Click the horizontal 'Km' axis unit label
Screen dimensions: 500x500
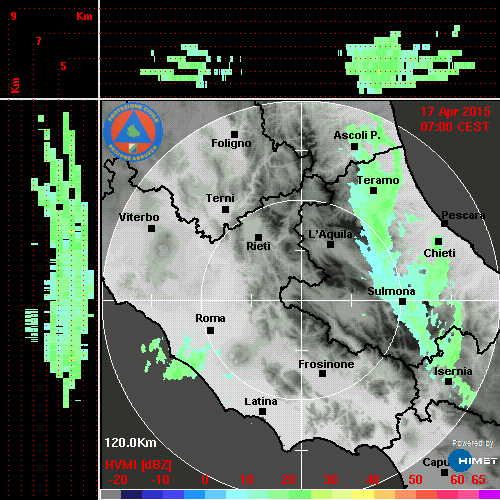84,16
